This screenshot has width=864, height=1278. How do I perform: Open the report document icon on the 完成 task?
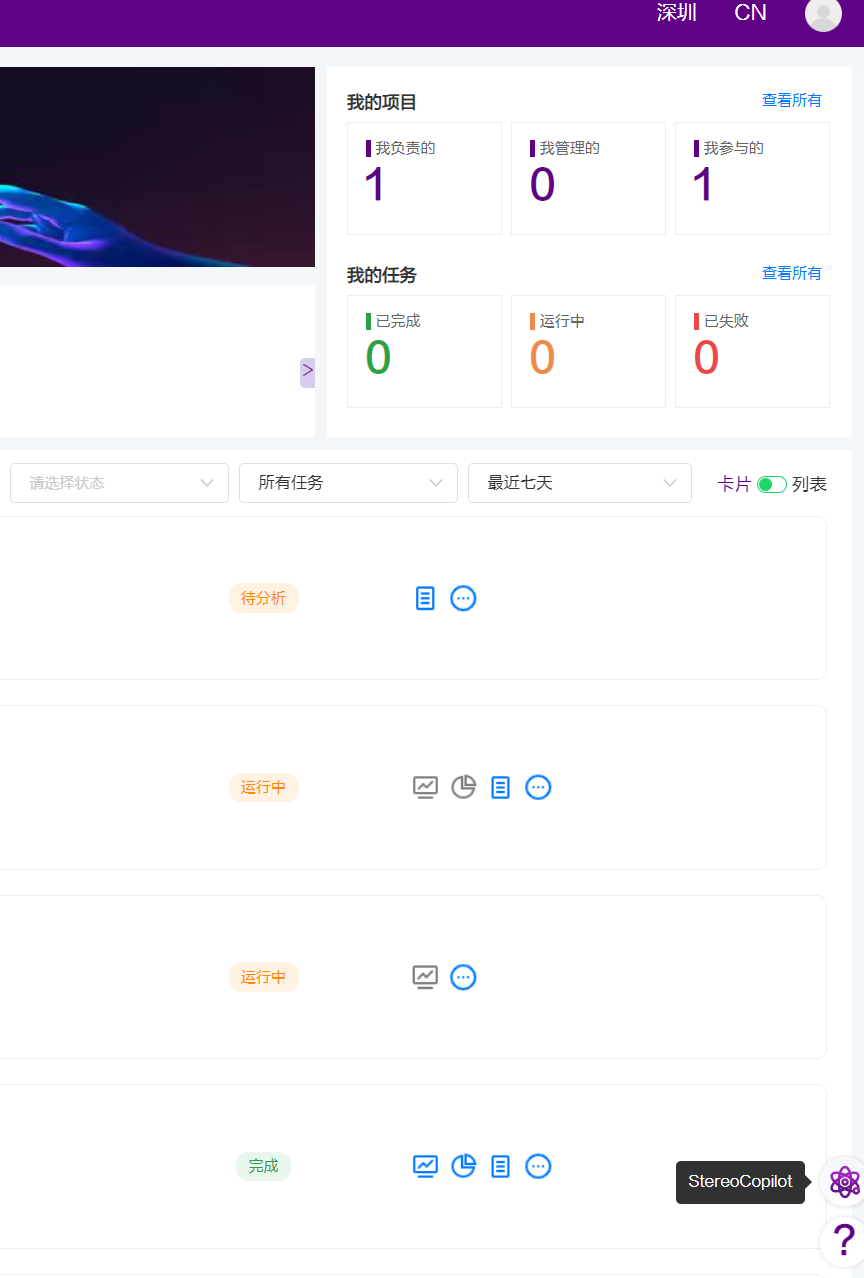pos(501,1166)
